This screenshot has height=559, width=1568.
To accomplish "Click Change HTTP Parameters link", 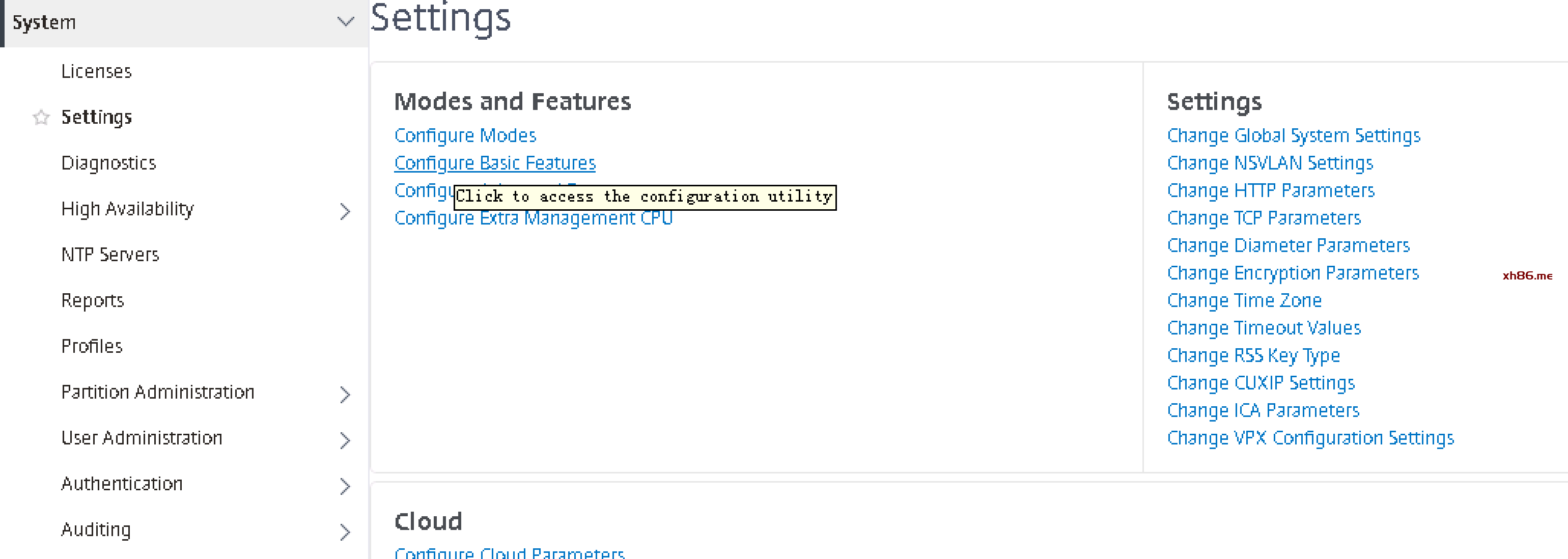I will (1271, 190).
